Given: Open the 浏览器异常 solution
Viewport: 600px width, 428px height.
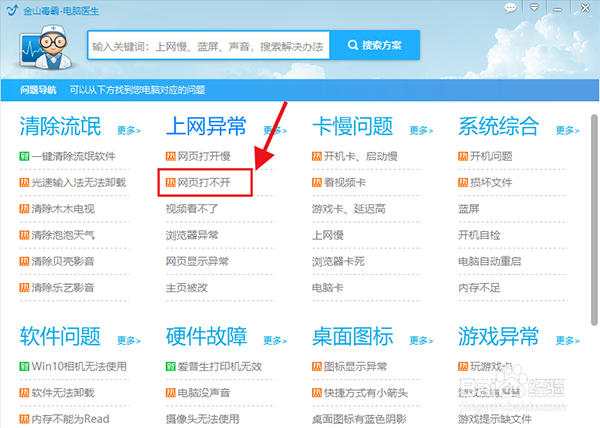Looking at the screenshot, I should (192, 235).
